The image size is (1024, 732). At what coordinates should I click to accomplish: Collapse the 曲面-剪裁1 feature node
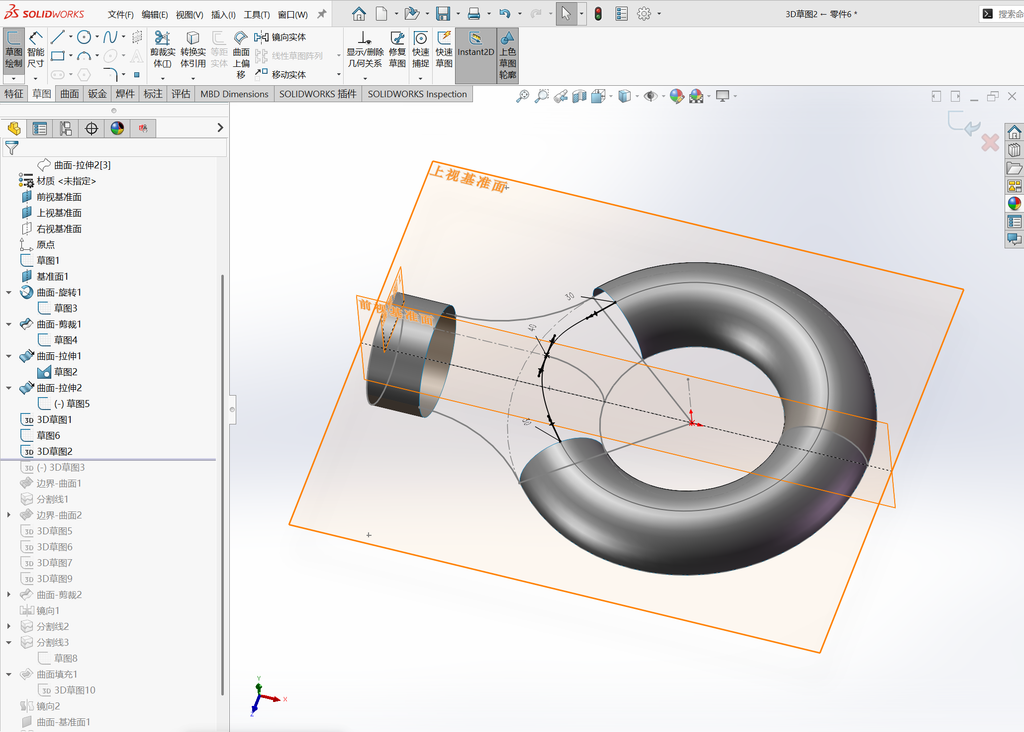9,325
